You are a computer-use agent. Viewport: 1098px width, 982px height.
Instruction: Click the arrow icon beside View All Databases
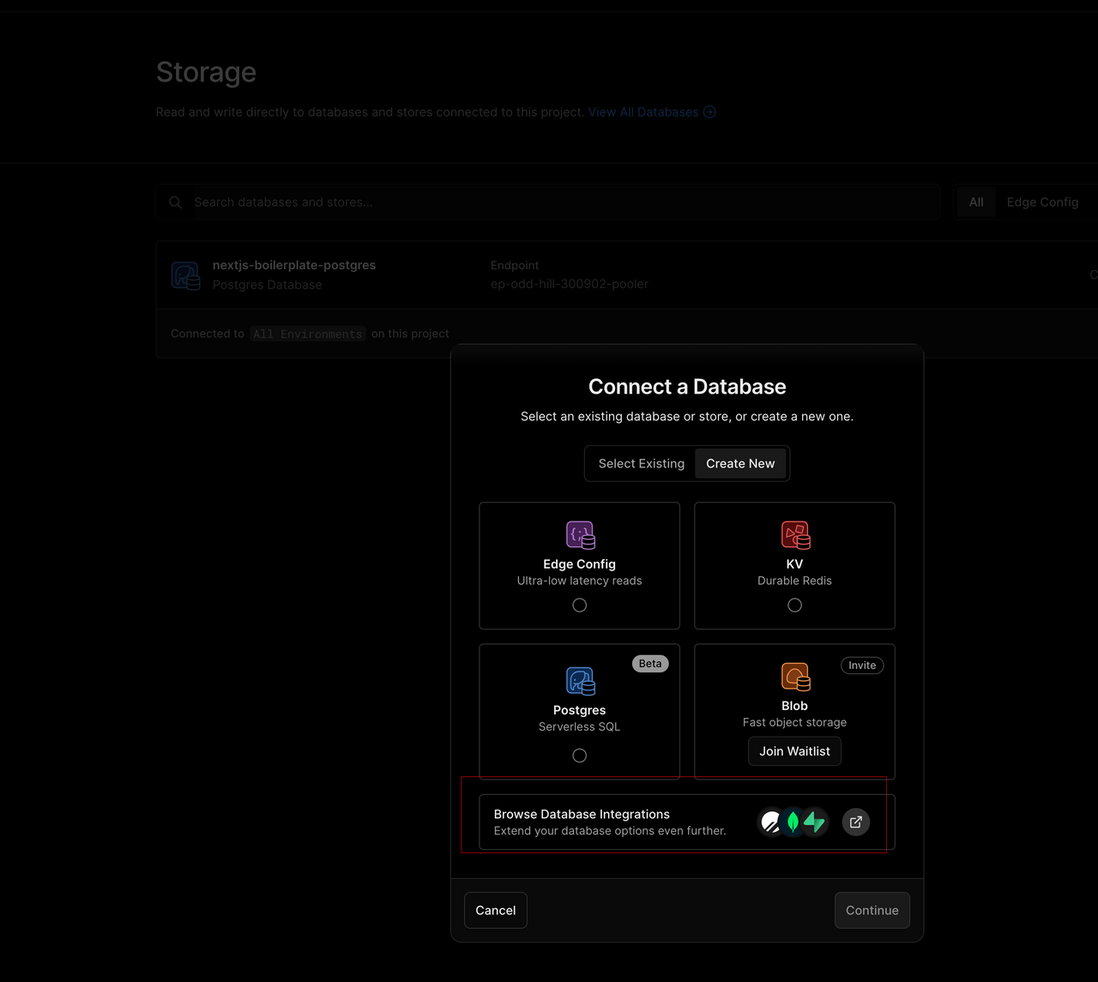click(709, 112)
